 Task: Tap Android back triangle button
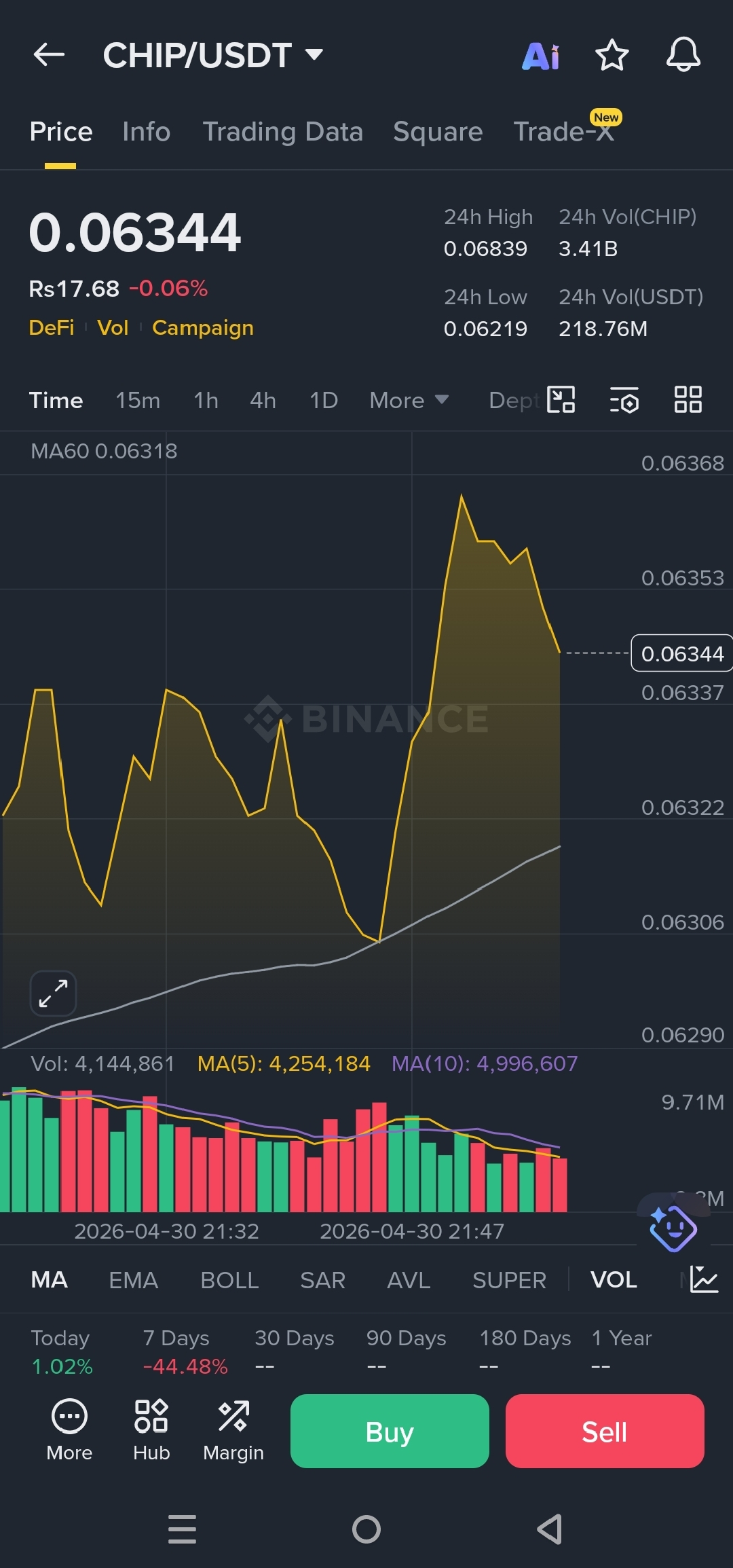coord(550,1529)
